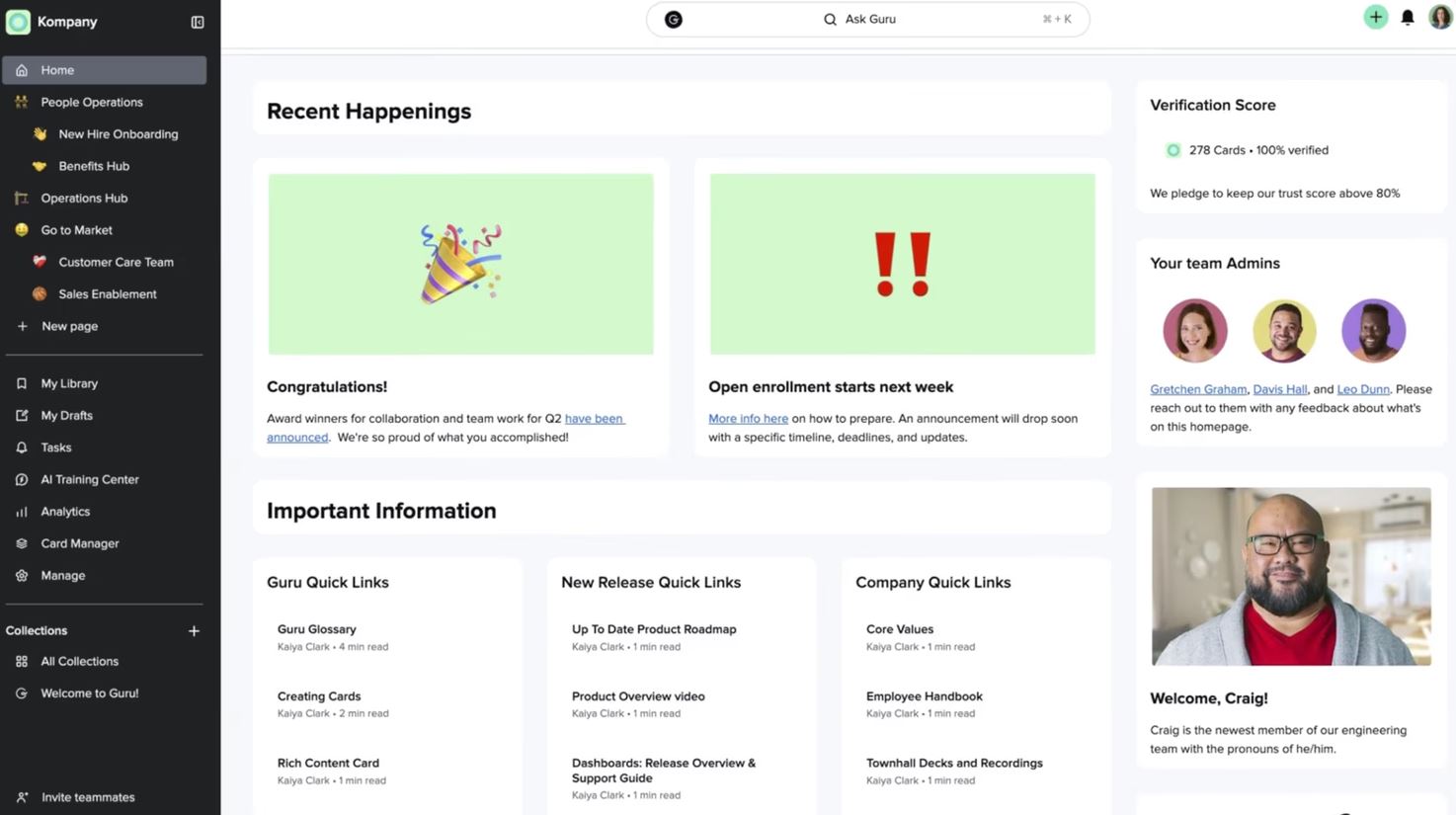This screenshot has width=1456, height=815.
Task: Open the Employee Handbook card
Action: (x=924, y=696)
